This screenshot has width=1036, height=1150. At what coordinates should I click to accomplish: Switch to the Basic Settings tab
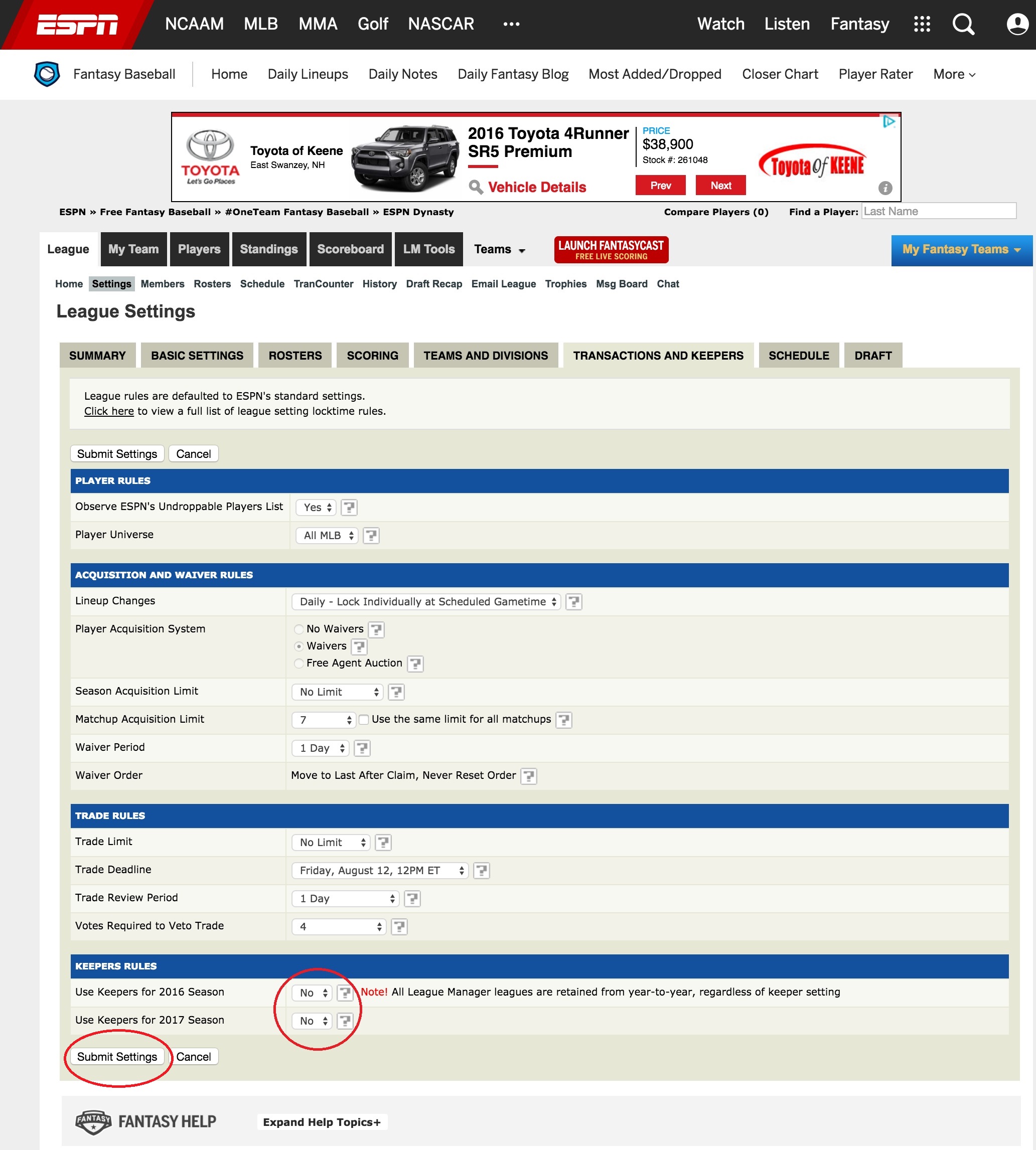[197, 356]
